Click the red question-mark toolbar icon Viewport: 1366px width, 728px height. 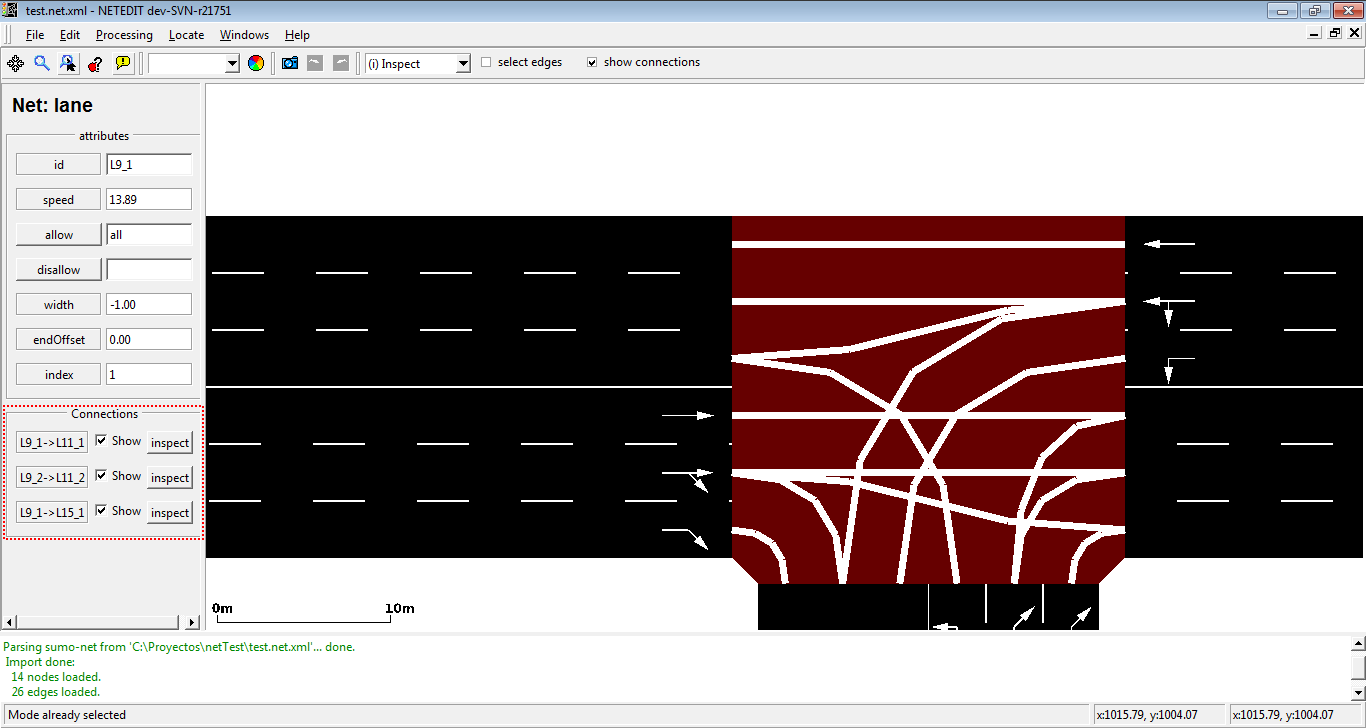[x=95, y=63]
